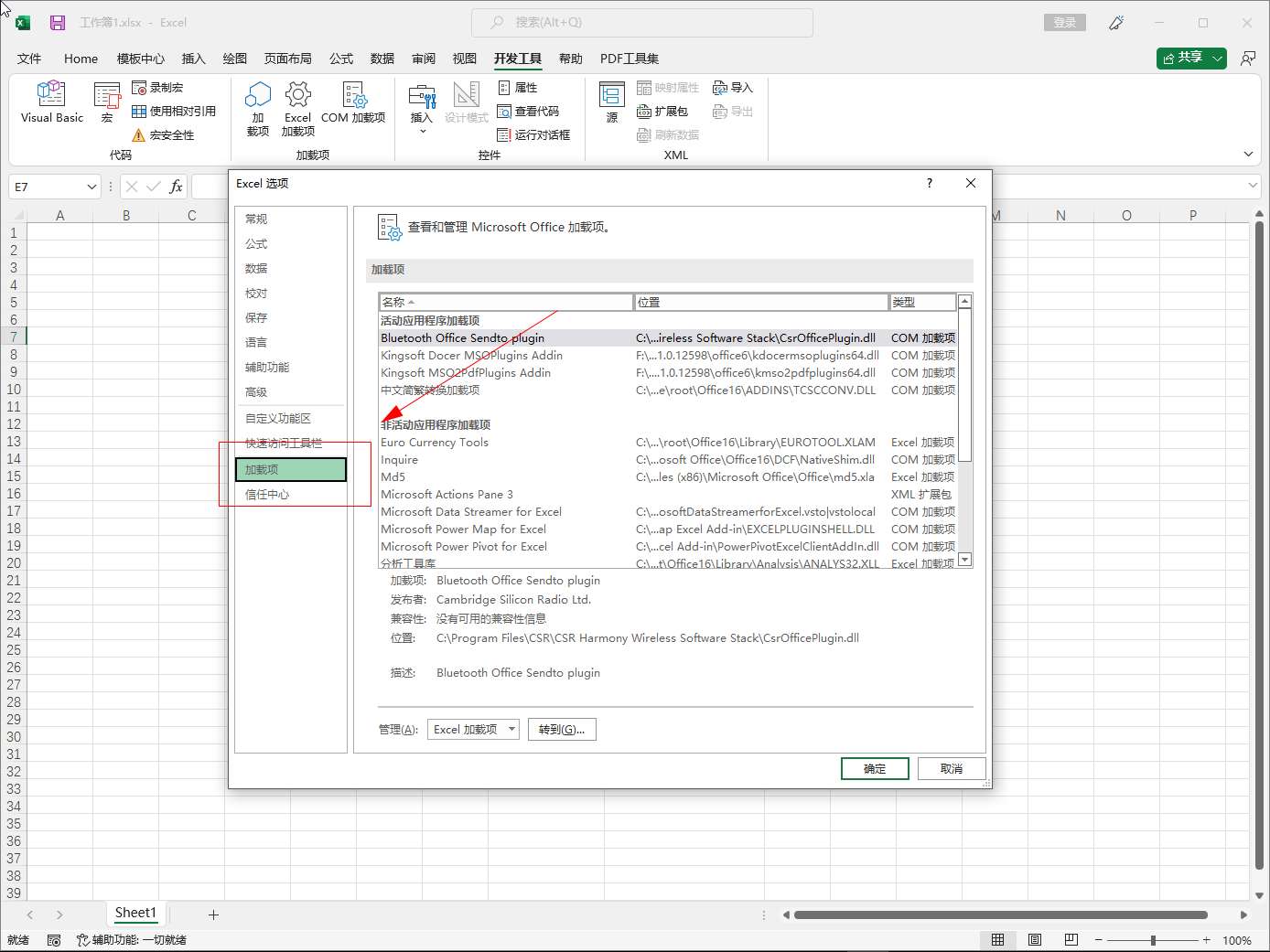Screen dimensions: 1270x952
Task: Click the search box 搜索(Alt+Q)
Action: (x=642, y=22)
